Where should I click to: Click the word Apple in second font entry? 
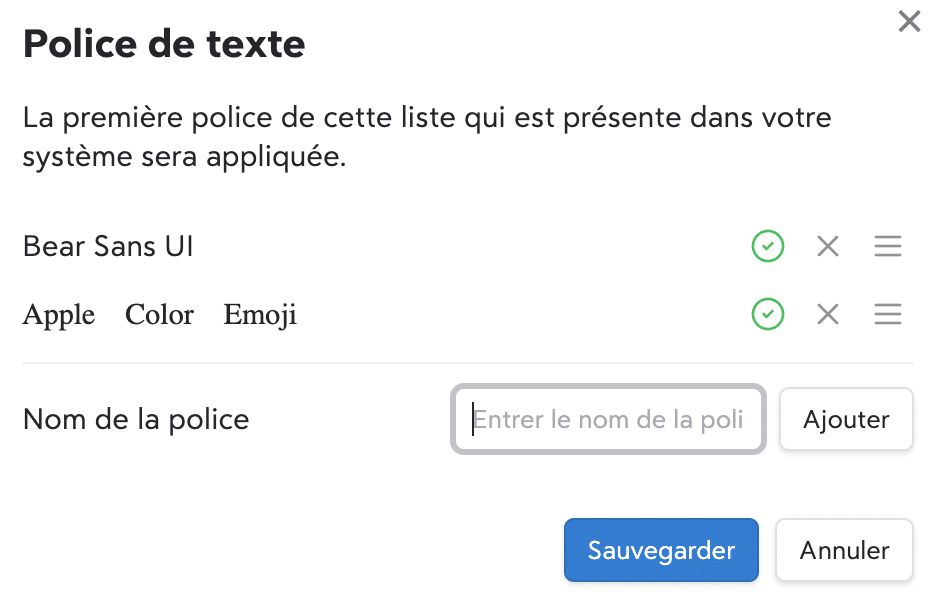click(59, 315)
